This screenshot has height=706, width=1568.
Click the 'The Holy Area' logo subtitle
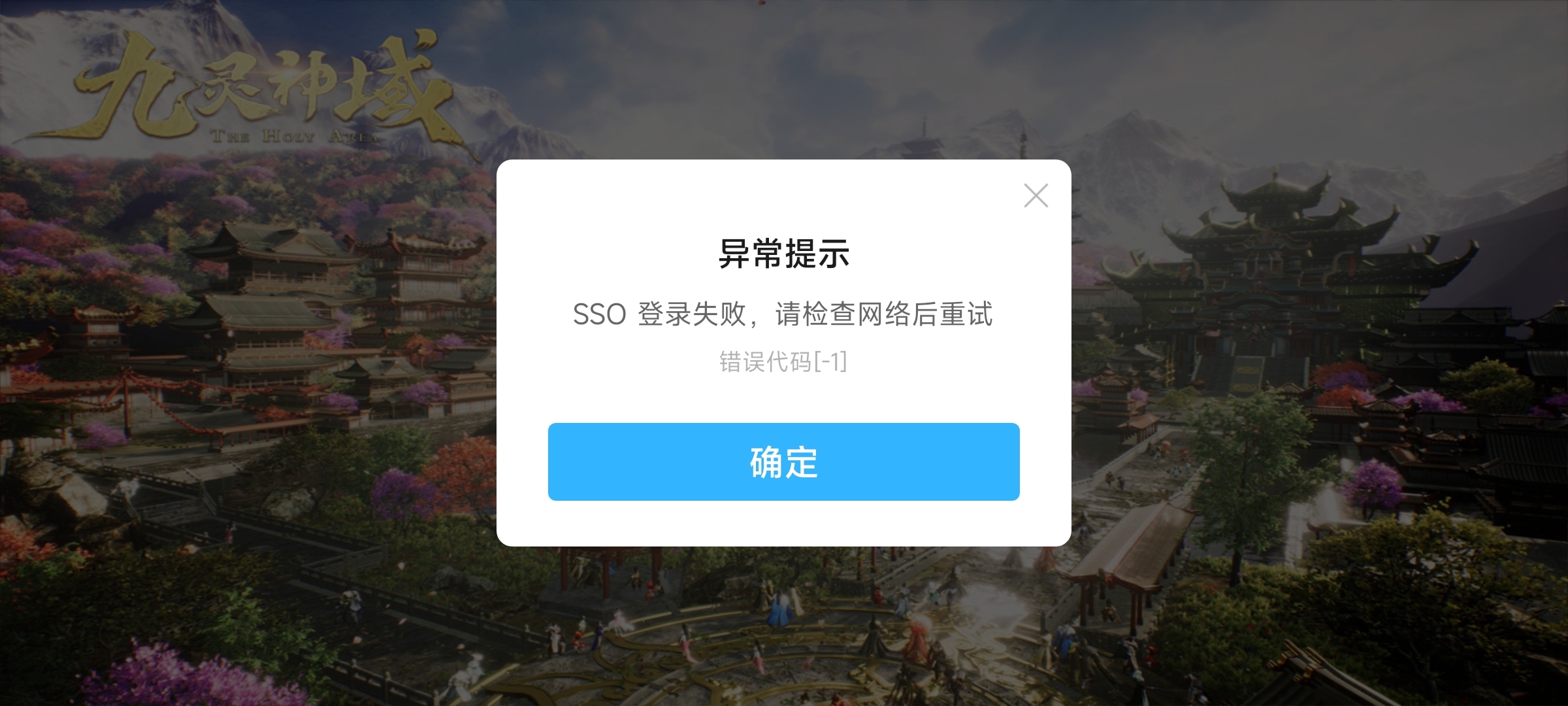click(x=294, y=137)
